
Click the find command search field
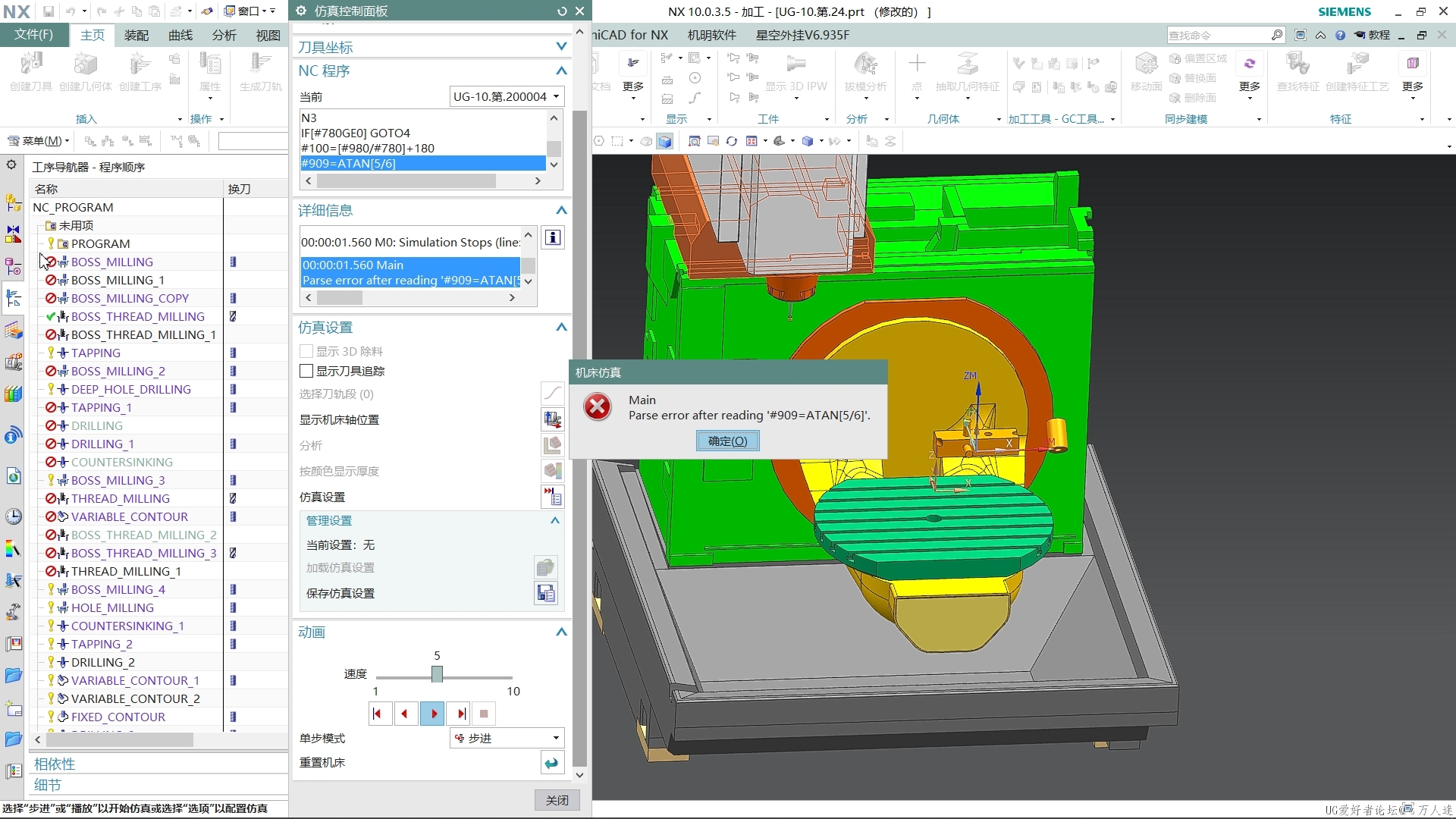pos(1219,35)
